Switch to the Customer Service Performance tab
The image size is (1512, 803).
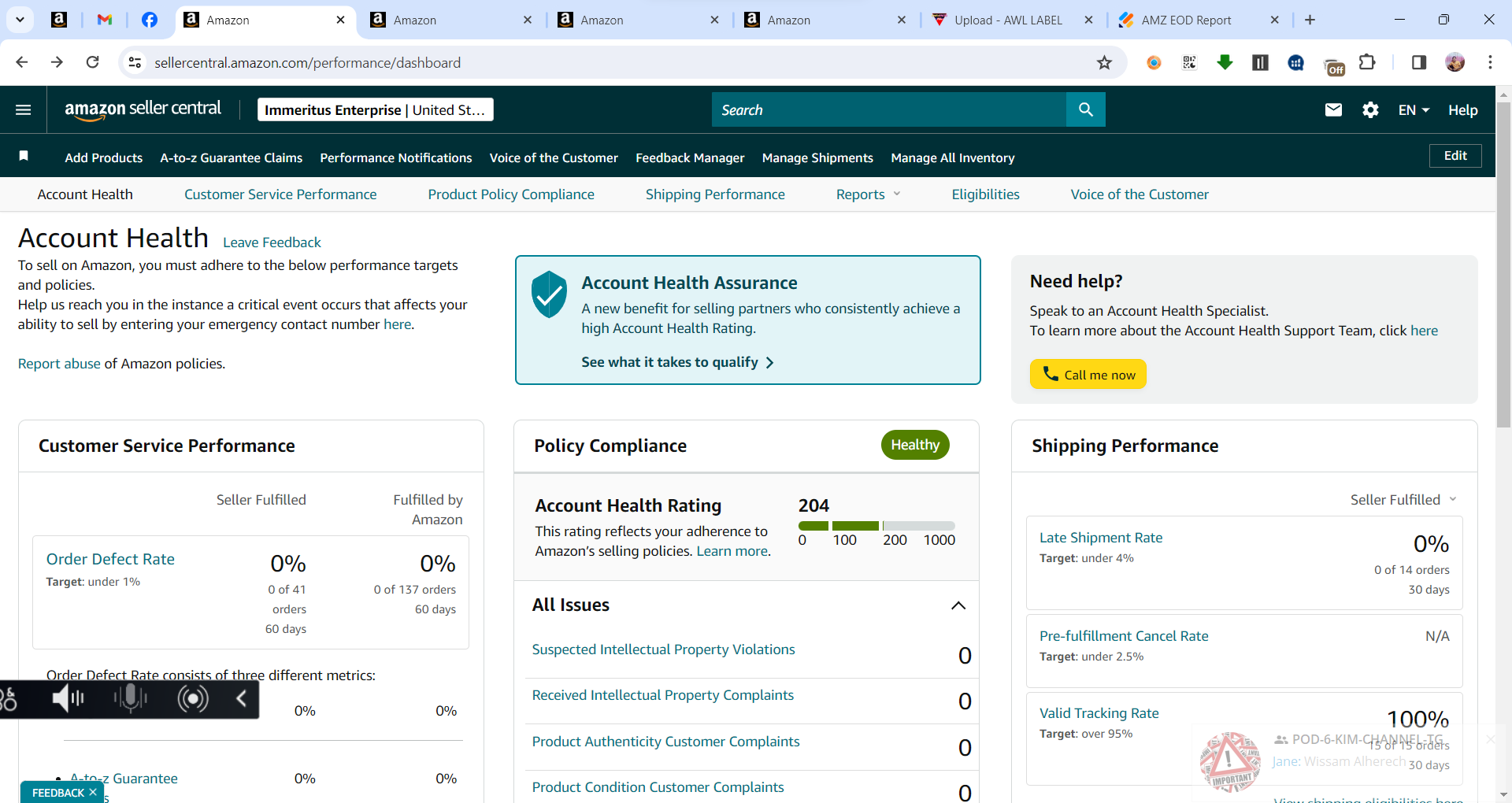click(x=280, y=194)
